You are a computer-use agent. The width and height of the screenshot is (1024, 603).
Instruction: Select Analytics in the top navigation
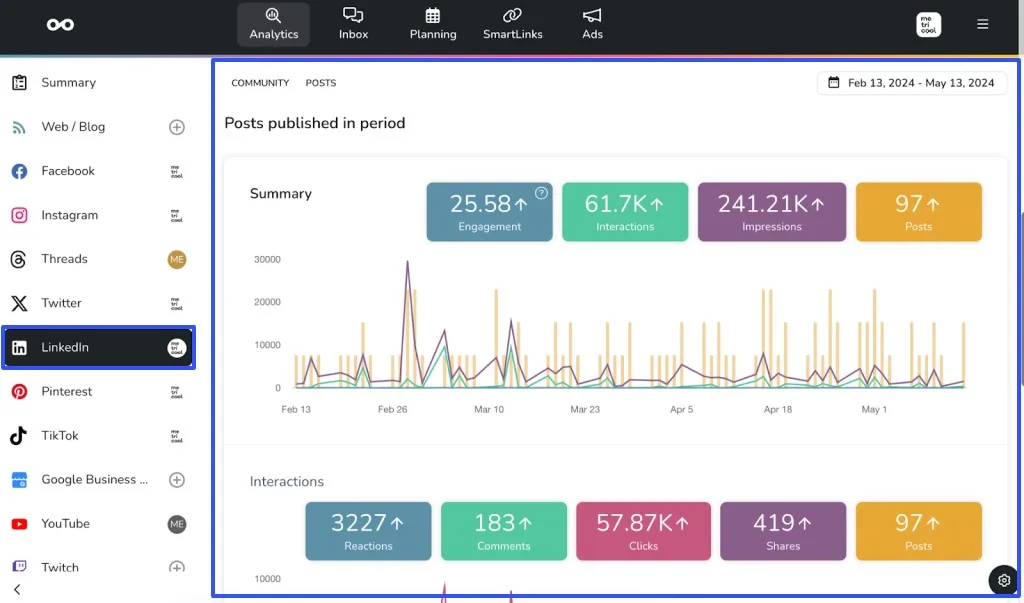[273, 23]
